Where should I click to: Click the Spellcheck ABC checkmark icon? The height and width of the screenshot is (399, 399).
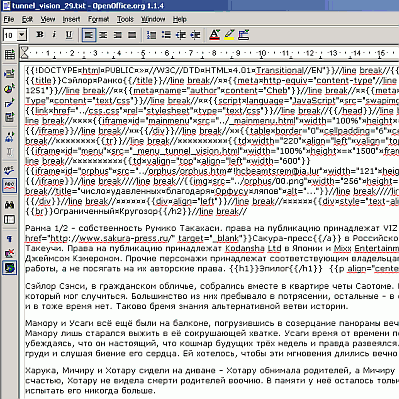pyautogui.click(x=9, y=171)
